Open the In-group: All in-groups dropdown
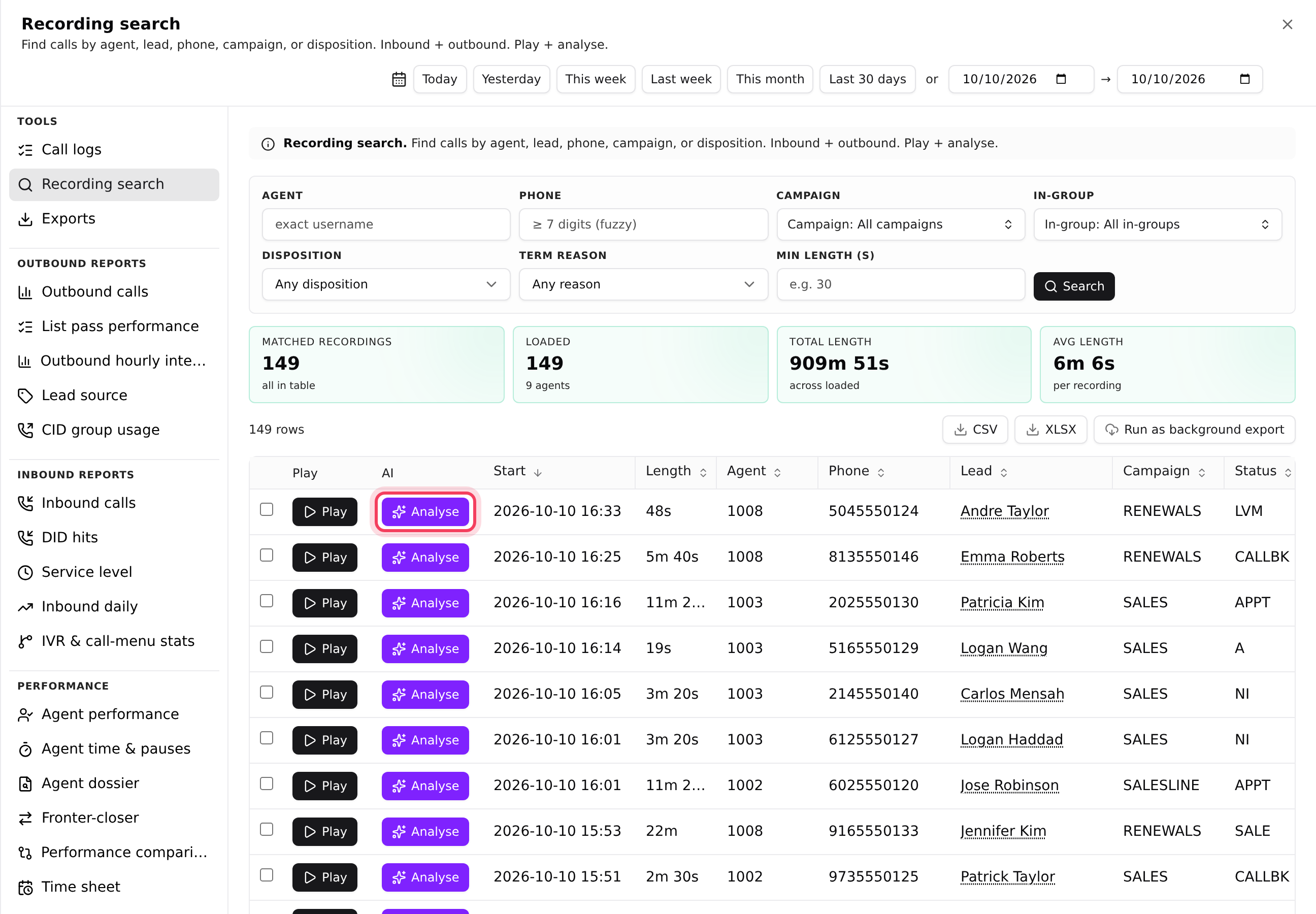The height and width of the screenshot is (914, 1316). coord(1158,224)
